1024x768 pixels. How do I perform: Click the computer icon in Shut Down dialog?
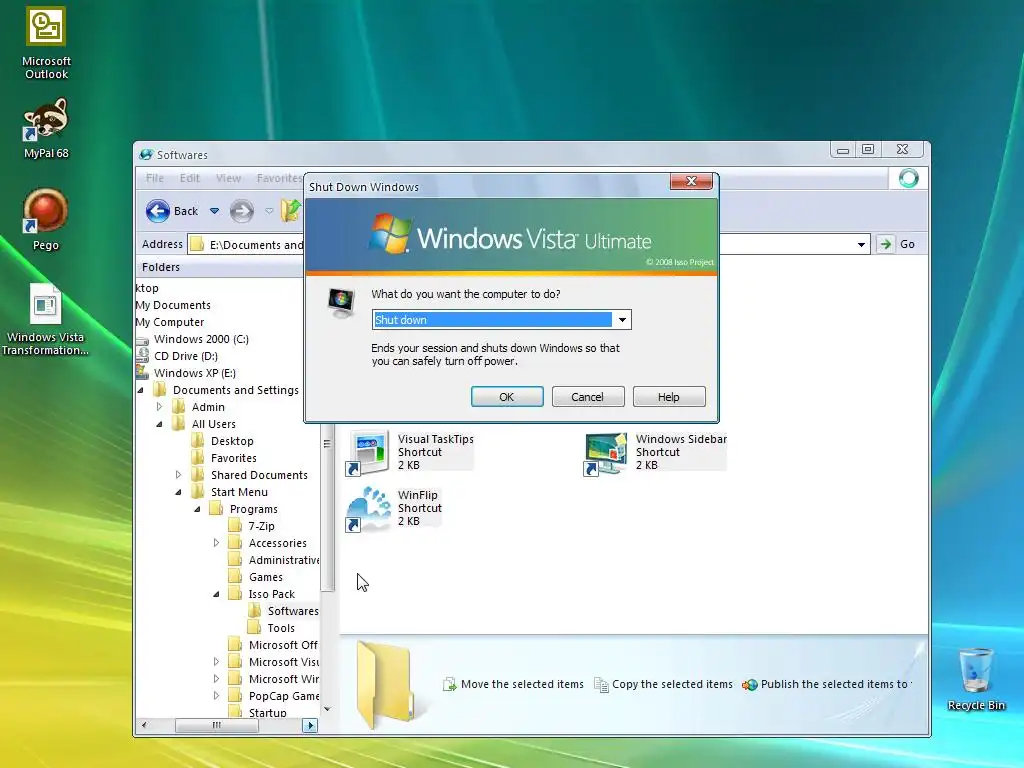coord(342,302)
